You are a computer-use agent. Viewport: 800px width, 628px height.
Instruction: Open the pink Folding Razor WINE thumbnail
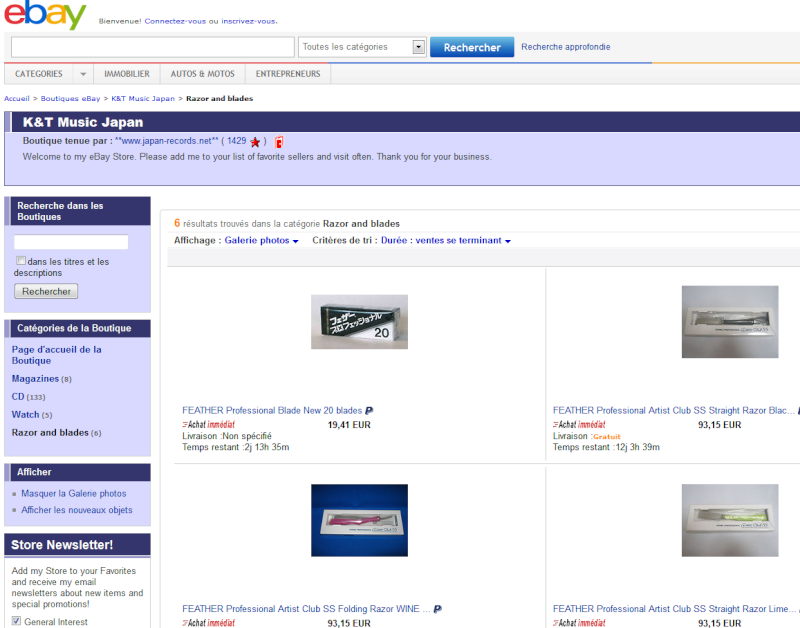[359, 520]
